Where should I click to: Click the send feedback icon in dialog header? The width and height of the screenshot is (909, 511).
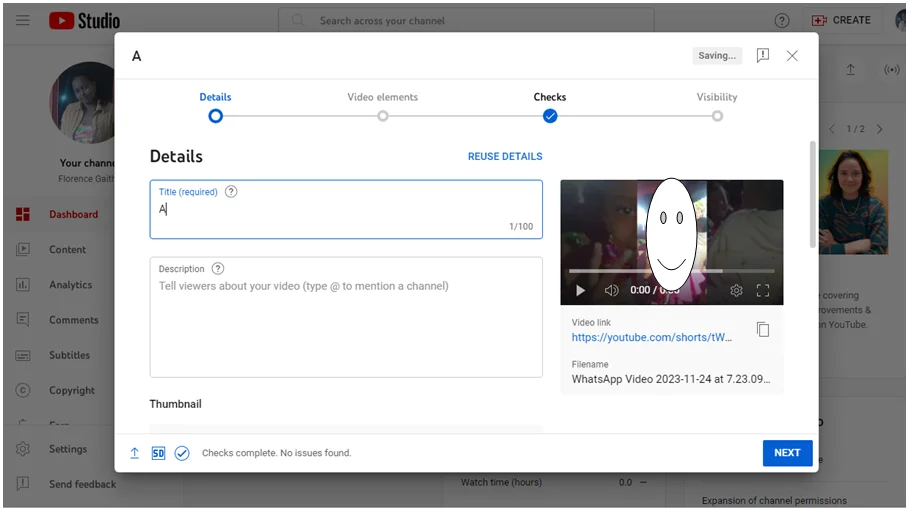pyautogui.click(x=763, y=56)
